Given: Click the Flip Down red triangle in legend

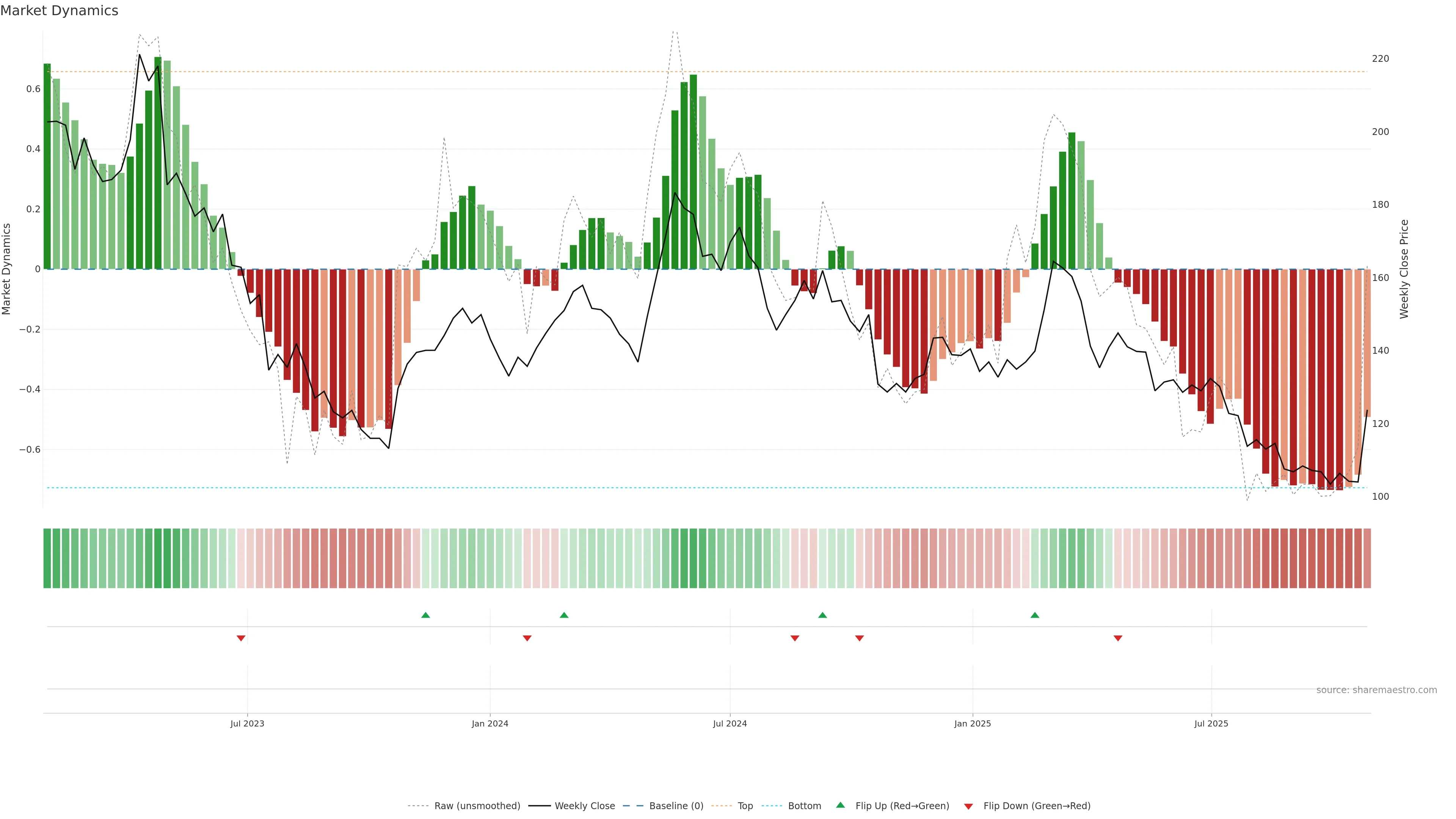Looking at the screenshot, I should tap(968, 806).
